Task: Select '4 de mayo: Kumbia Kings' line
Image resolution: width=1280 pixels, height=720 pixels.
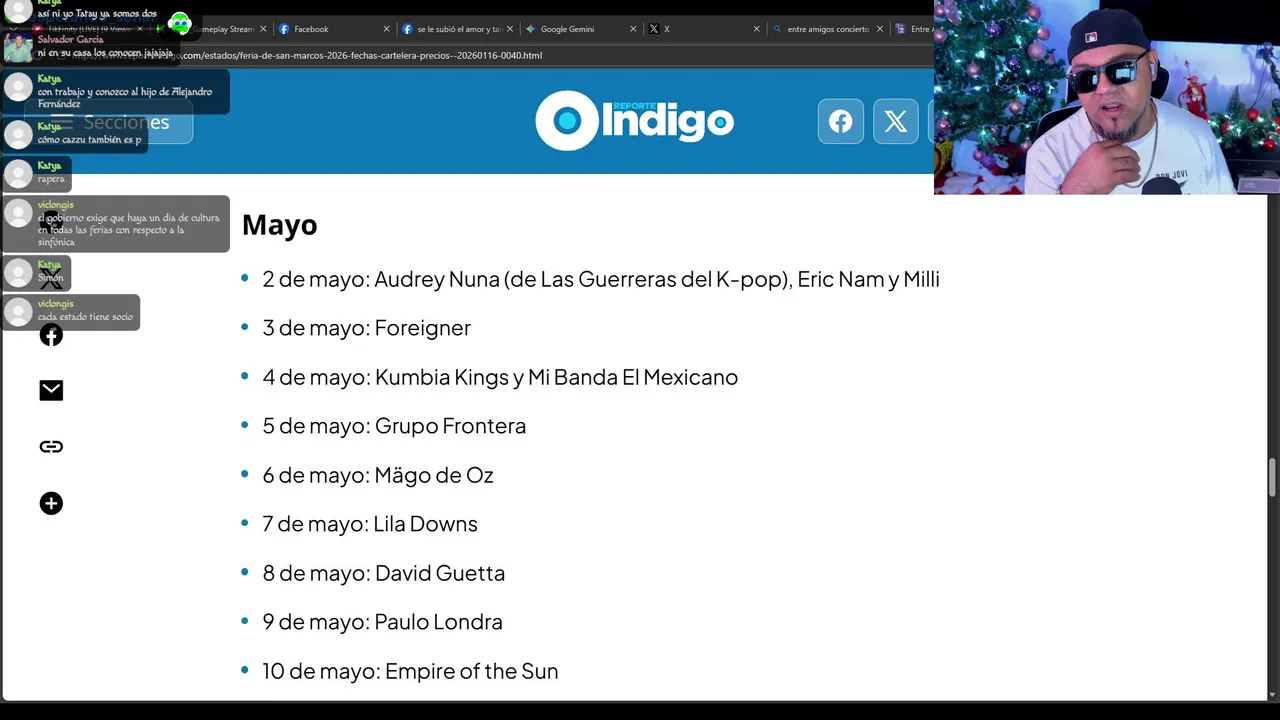Action: [x=500, y=377]
